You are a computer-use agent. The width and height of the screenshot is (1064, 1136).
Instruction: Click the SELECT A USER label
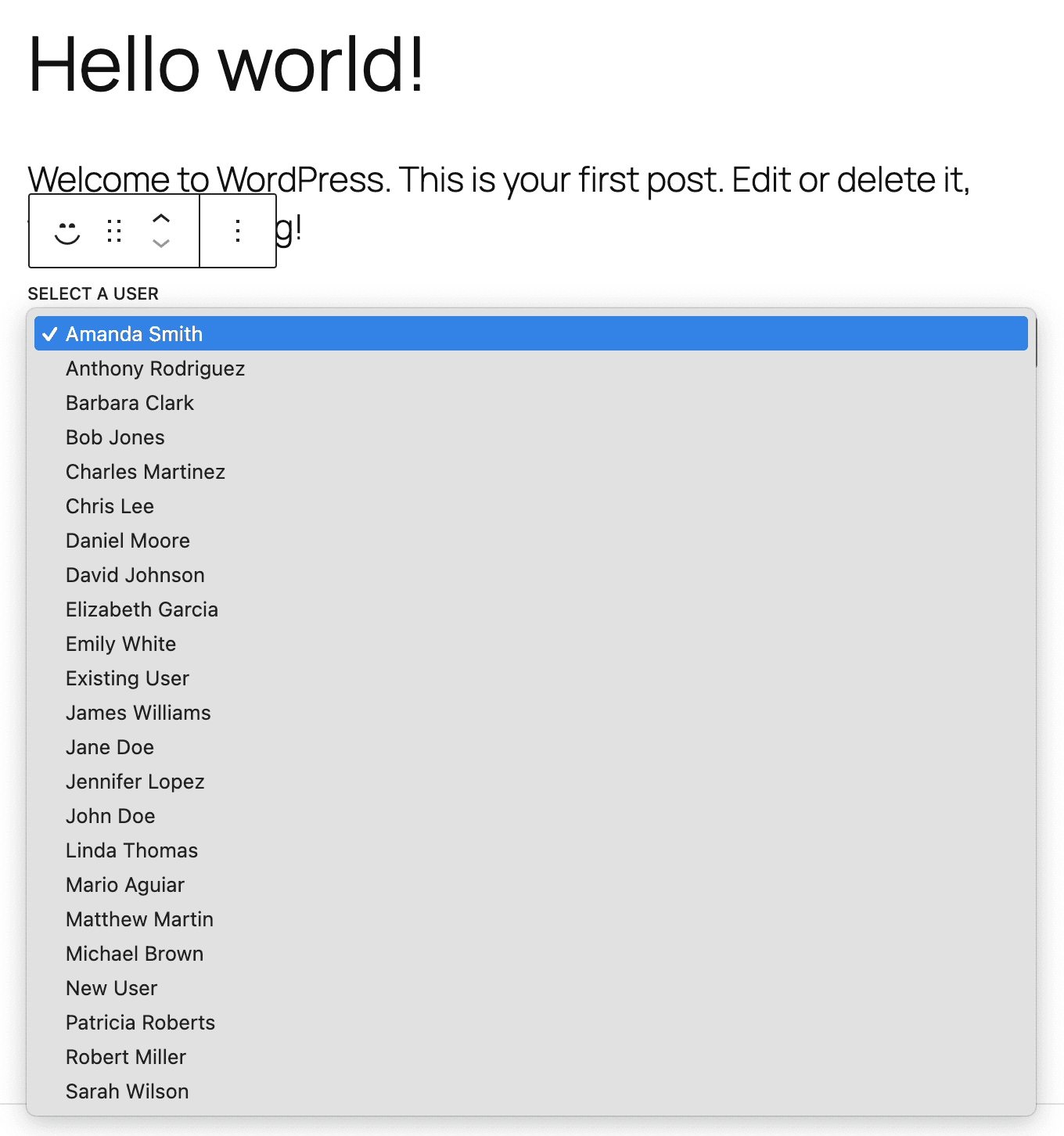click(94, 293)
